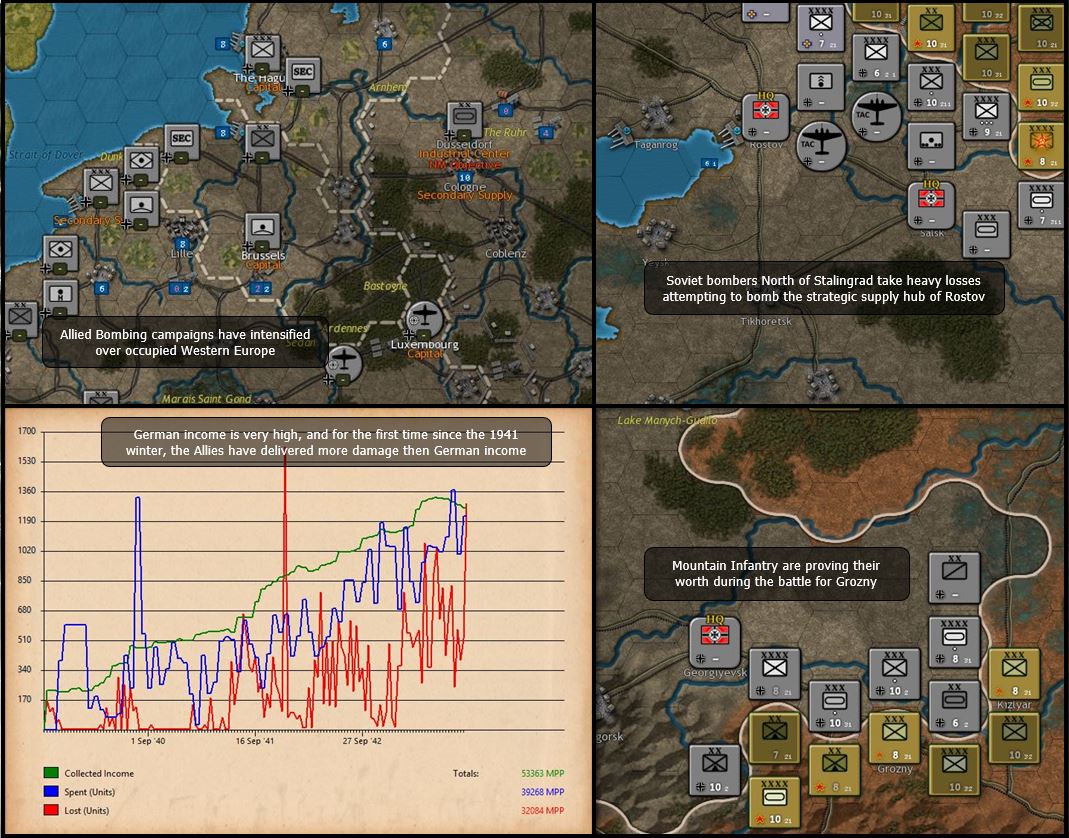Click the 'Lake Manych-Gudilo' map label

[x=667, y=420]
